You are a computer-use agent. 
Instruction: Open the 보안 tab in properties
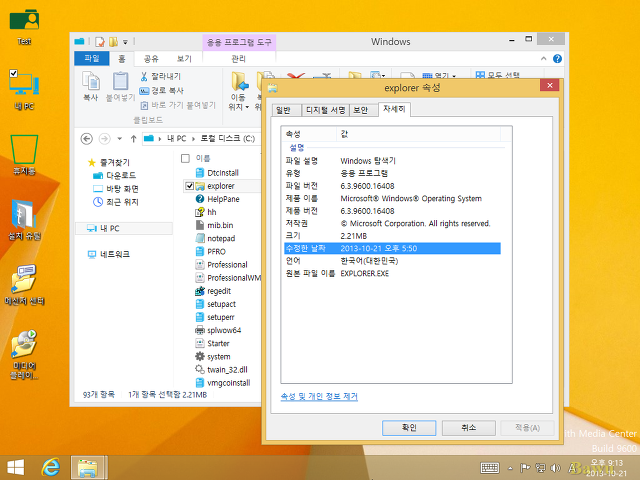[x=362, y=110]
